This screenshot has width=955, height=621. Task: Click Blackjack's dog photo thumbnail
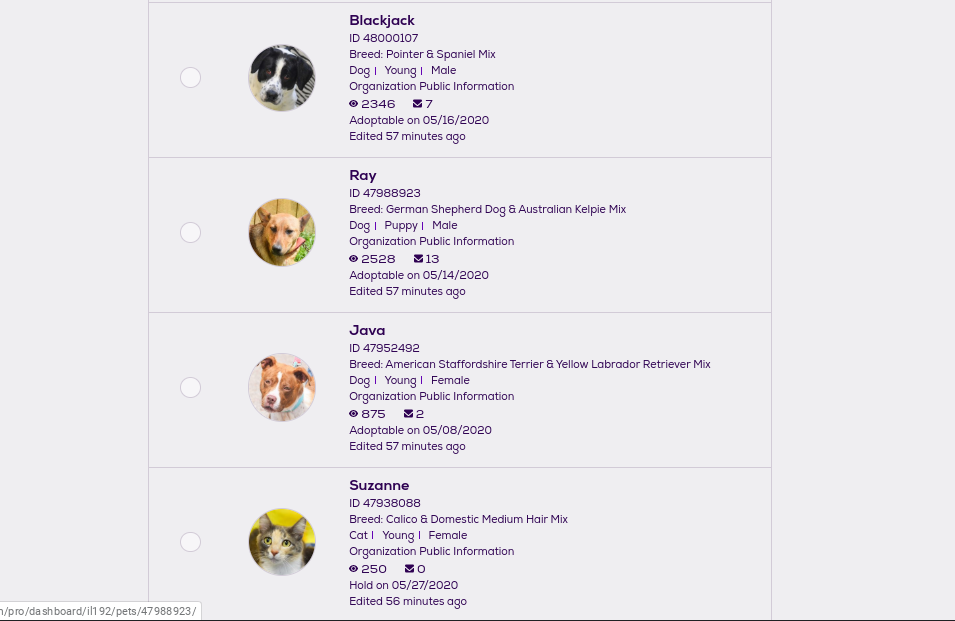(282, 78)
